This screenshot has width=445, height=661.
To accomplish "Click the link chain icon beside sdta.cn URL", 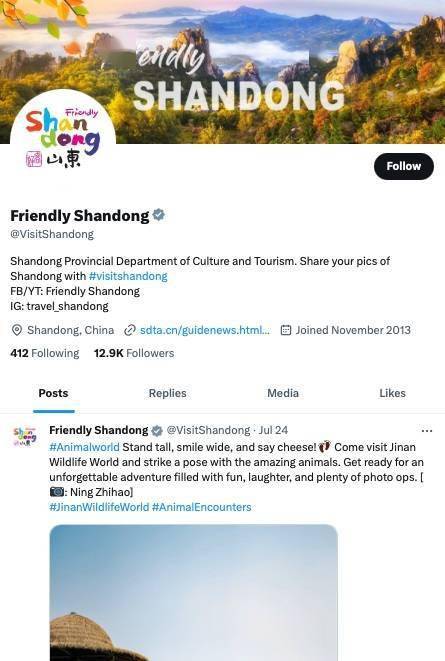I will coord(129,330).
